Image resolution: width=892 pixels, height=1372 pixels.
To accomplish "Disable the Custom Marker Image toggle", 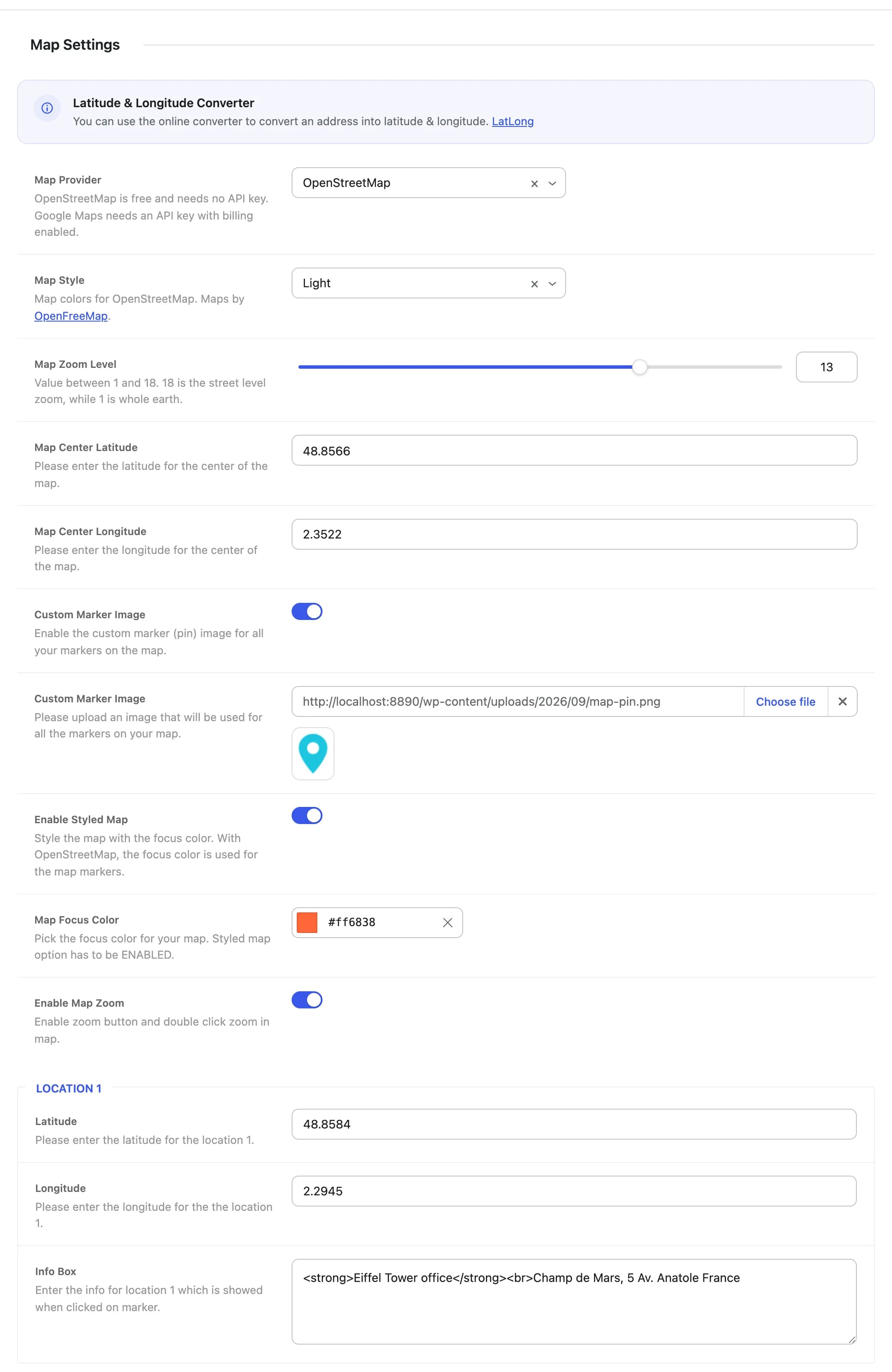I will (x=307, y=612).
